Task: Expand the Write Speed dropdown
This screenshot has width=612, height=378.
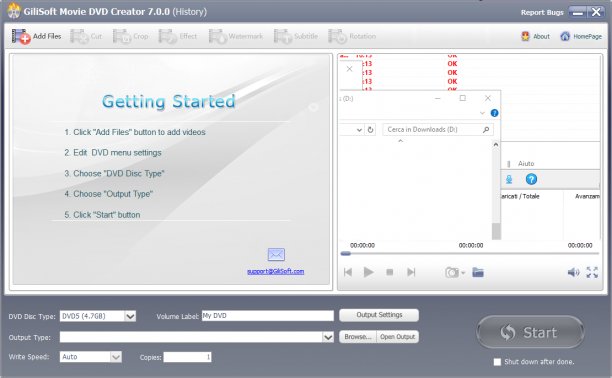Action: click(x=116, y=357)
